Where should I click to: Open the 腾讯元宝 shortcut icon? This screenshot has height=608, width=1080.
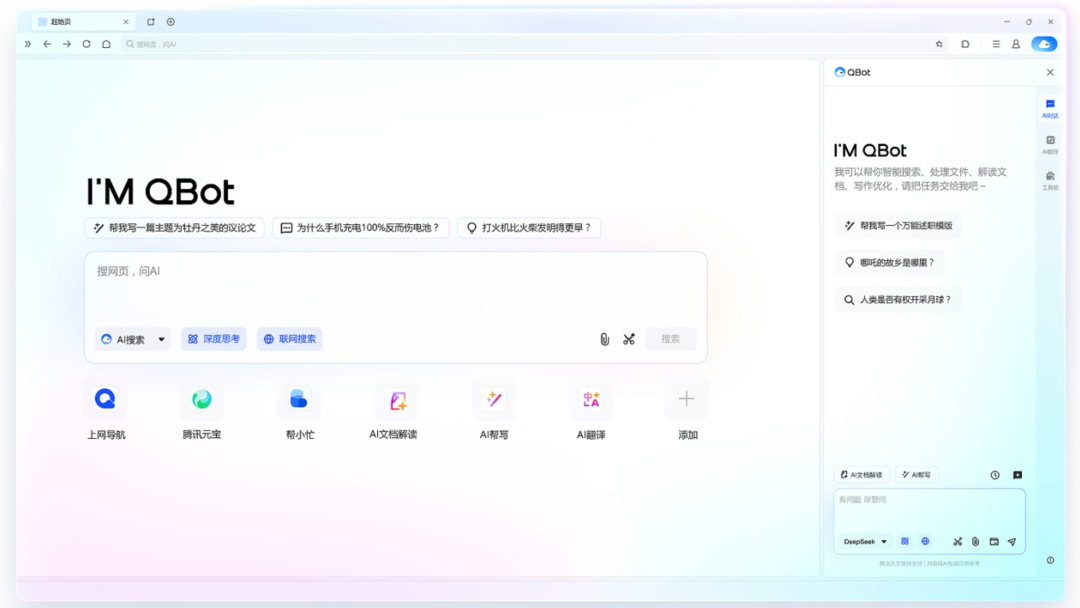tap(202, 399)
